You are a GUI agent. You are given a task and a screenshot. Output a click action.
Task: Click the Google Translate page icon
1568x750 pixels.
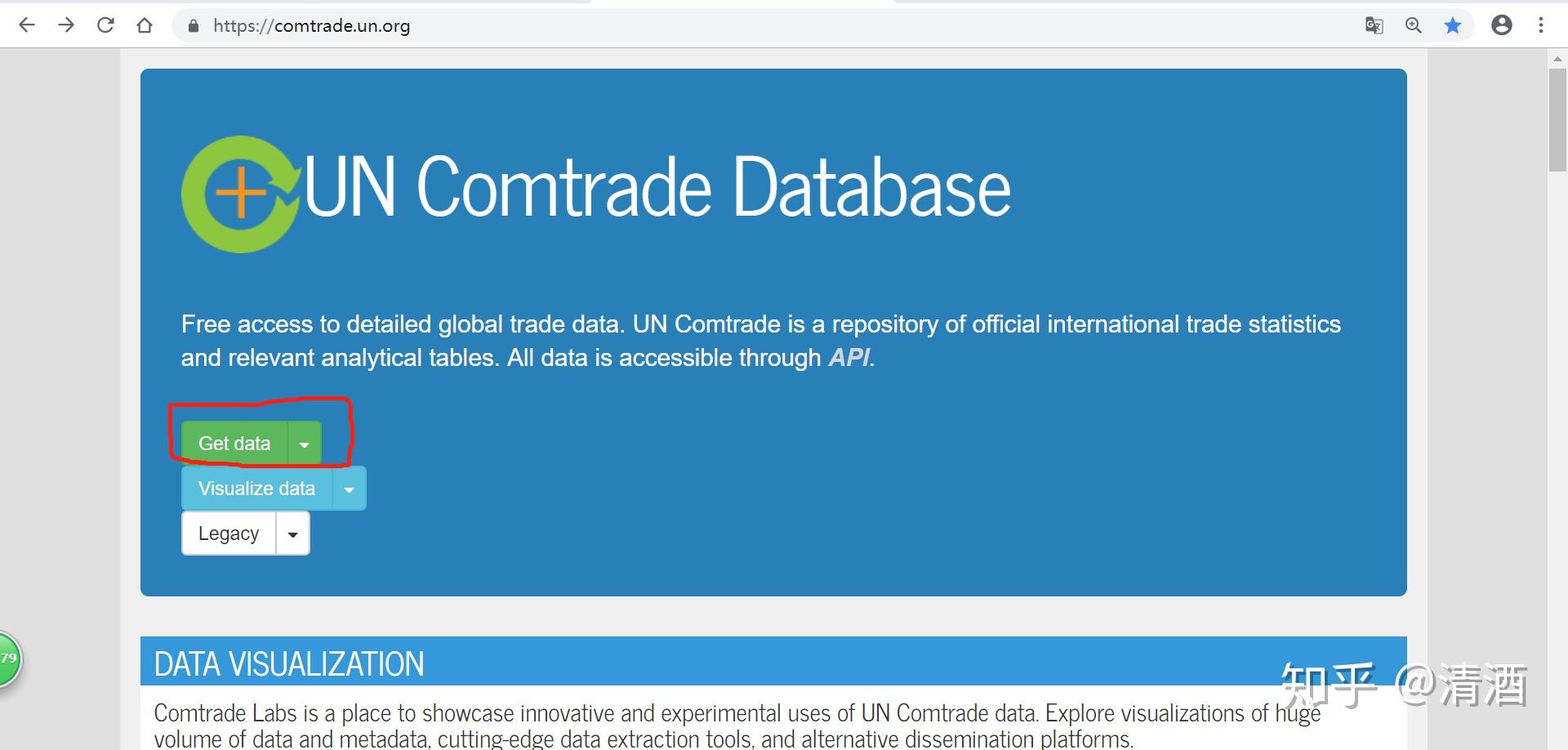click(x=1374, y=25)
